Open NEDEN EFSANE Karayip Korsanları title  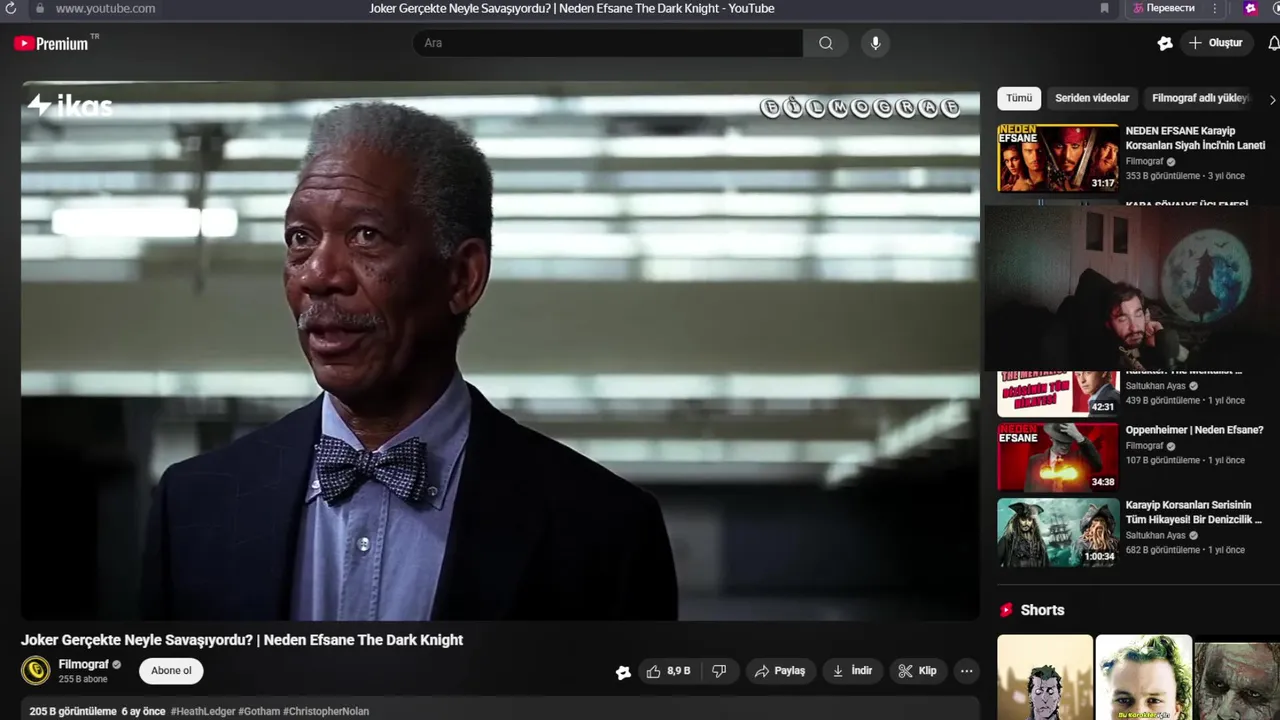click(1195, 138)
